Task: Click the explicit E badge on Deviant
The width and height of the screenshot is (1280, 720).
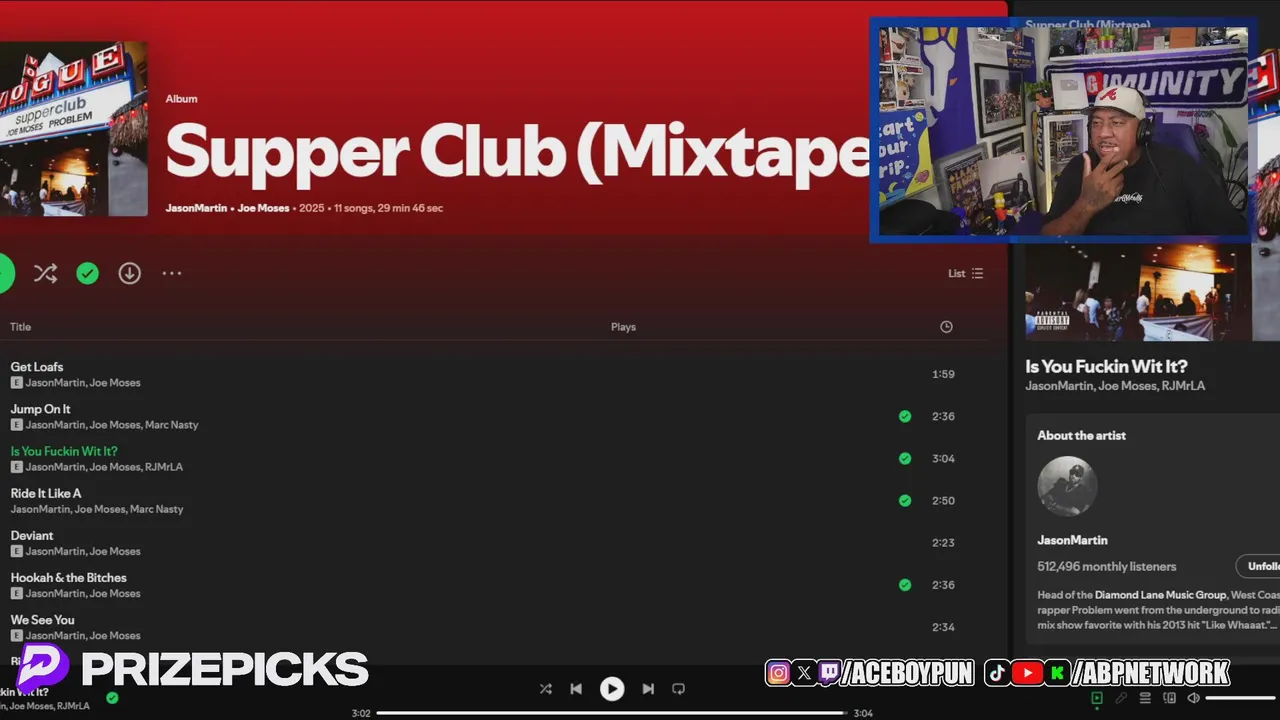Action: click(x=16, y=551)
